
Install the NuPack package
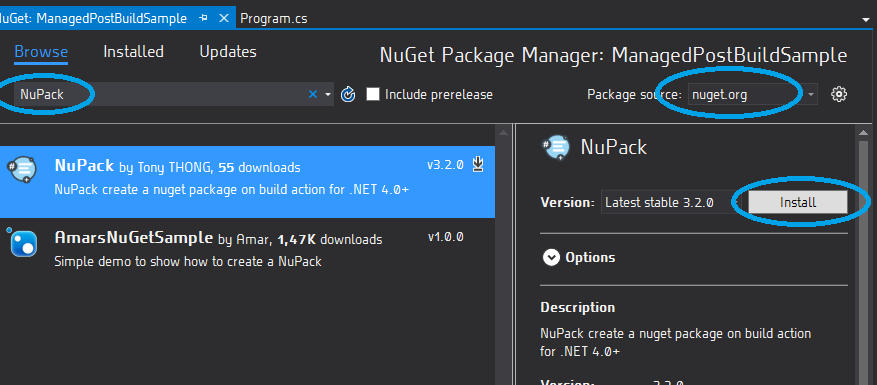click(x=798, y=203)
